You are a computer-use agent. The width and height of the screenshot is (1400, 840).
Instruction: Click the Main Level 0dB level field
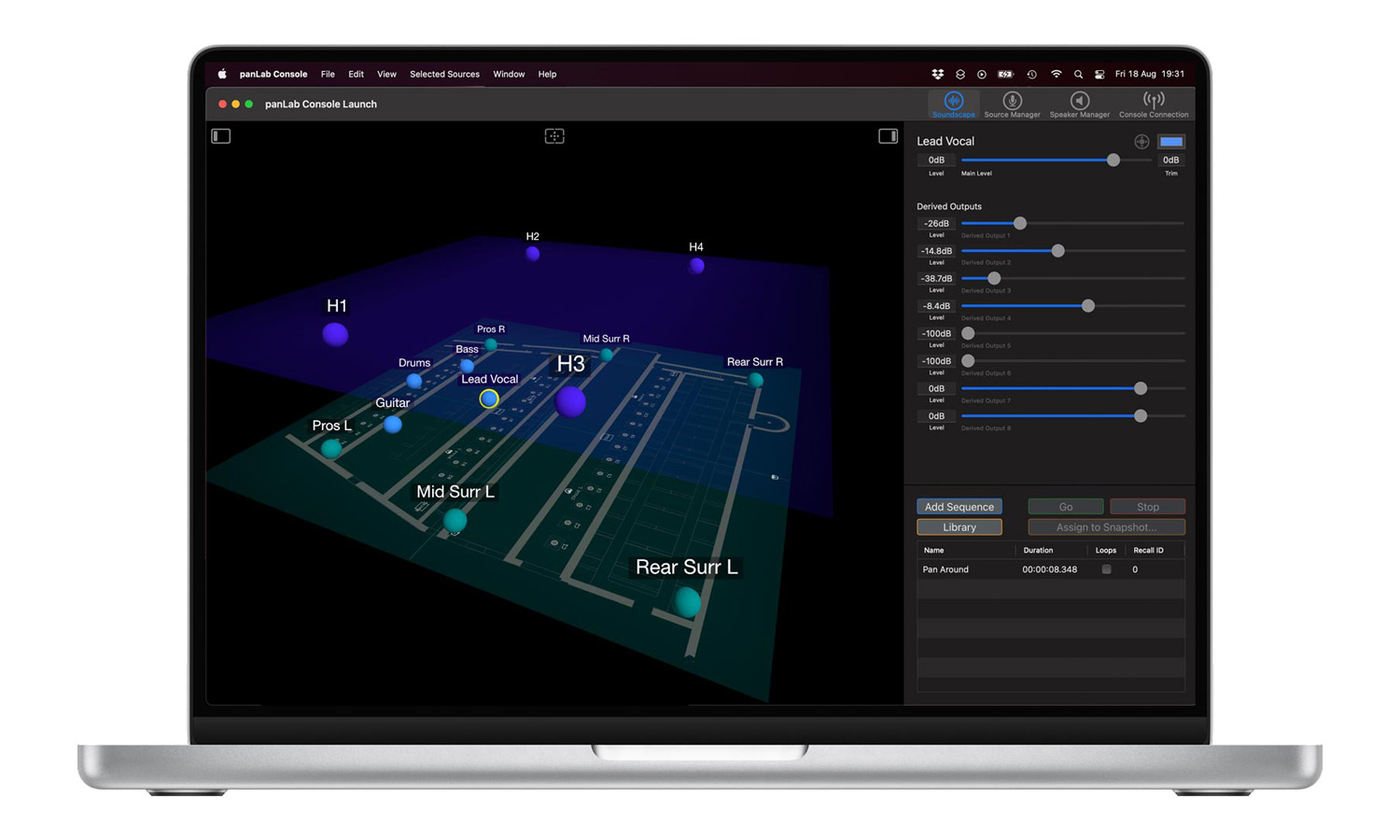point(936,161)
